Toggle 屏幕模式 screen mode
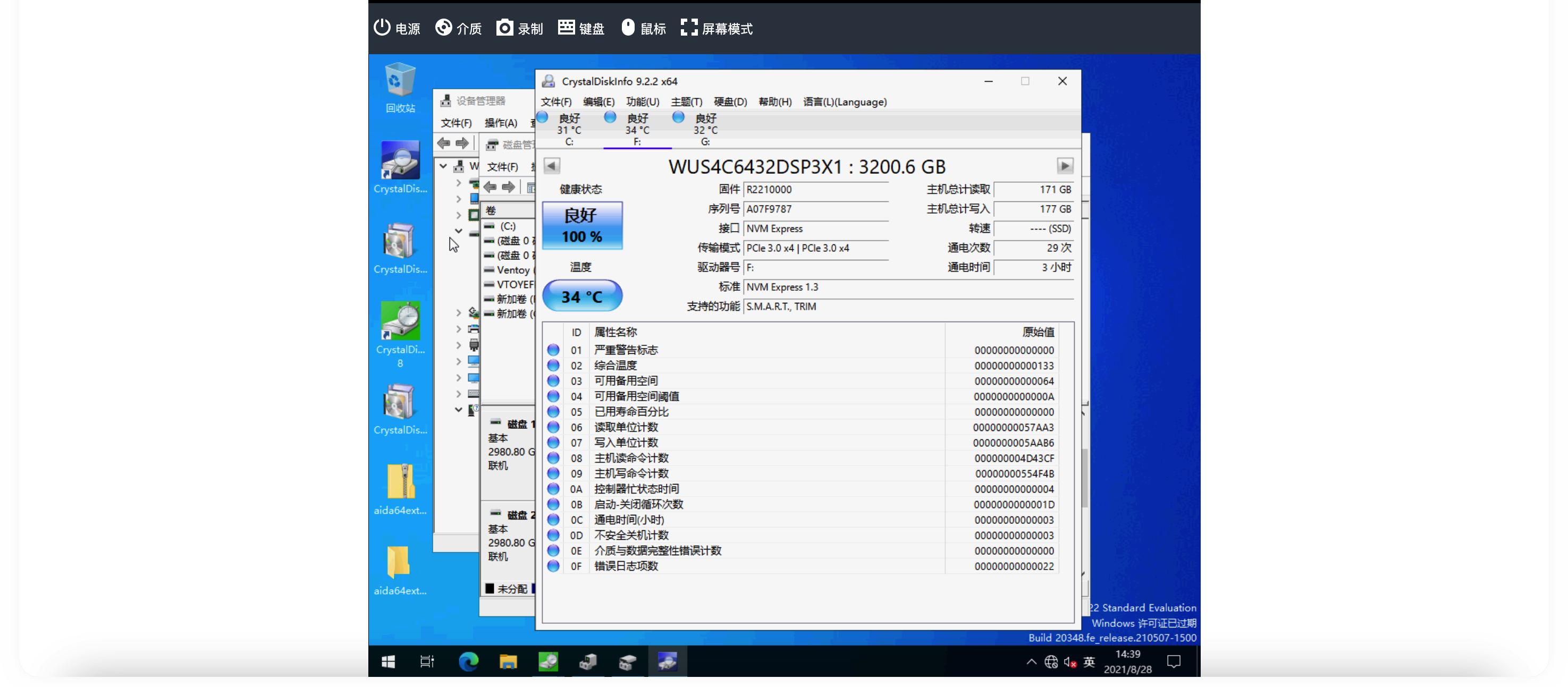The image size is (1568, 687). (716, 28)
